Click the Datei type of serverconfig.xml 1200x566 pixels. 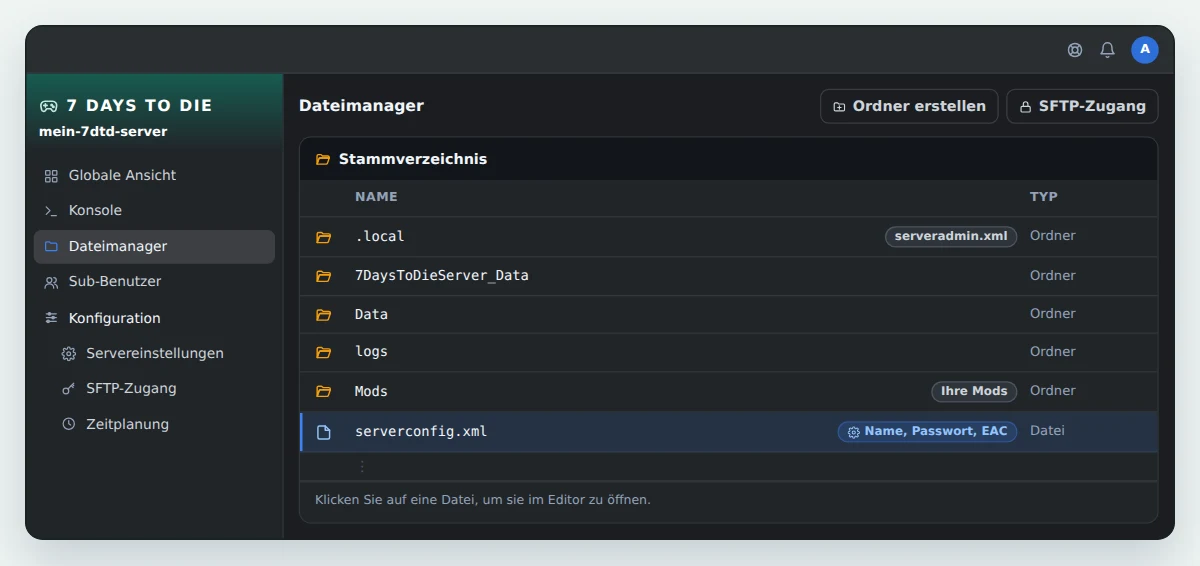pyautogui.click(x=1047, y=431)
